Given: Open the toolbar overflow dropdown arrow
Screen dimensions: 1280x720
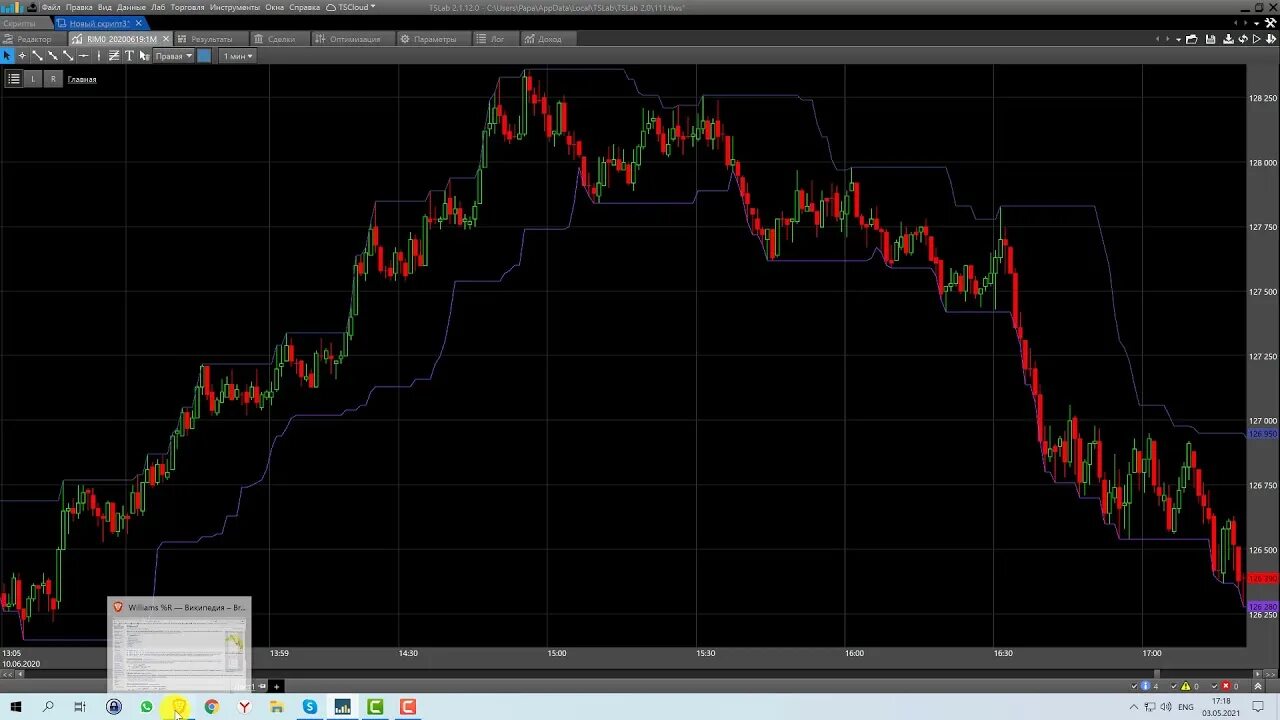Looking at the screenshot, I should tap(1178, 39).
